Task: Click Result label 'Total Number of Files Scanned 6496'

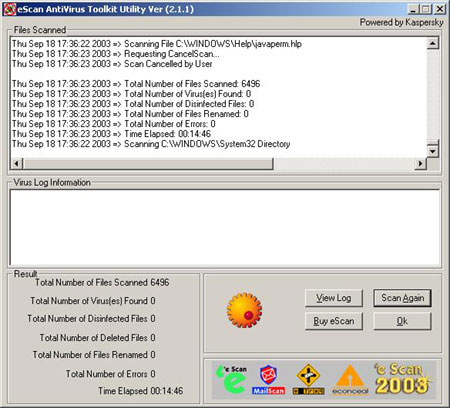Action: [102, 282]
